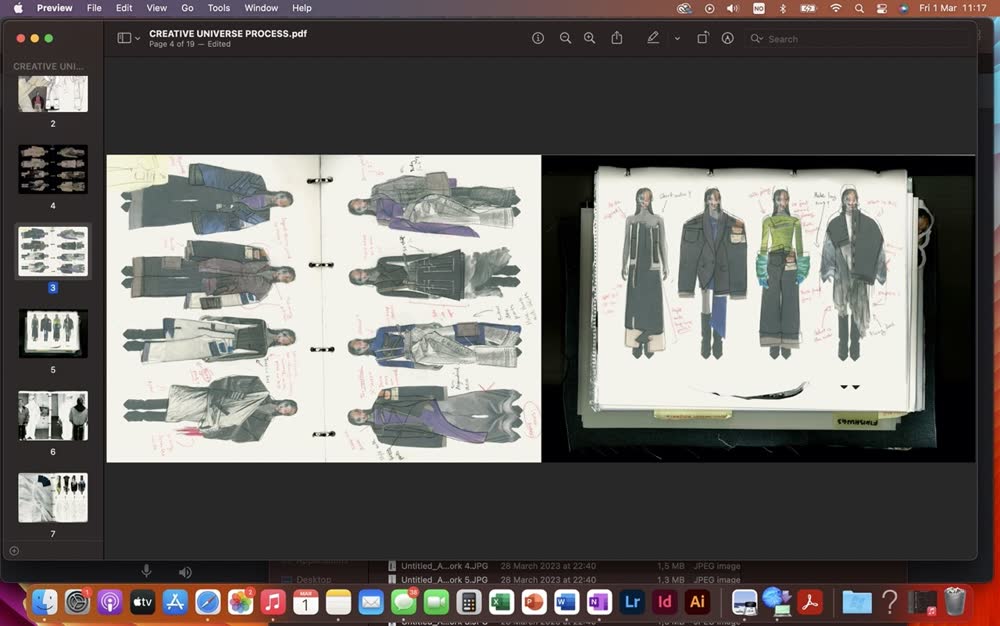Open the Edit menu
Viewport: 1000px width, 626px height.
[124, 8]
